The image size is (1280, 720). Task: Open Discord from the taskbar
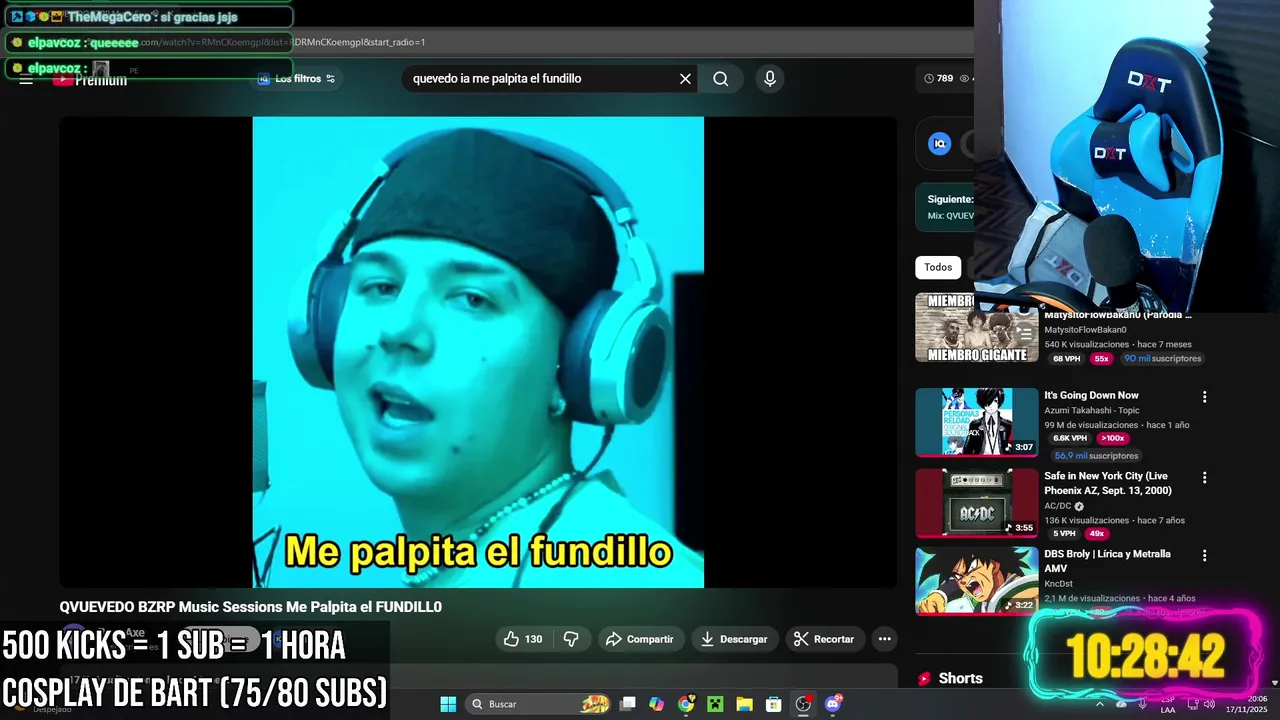pyautogui.click(x=833, y=704)
